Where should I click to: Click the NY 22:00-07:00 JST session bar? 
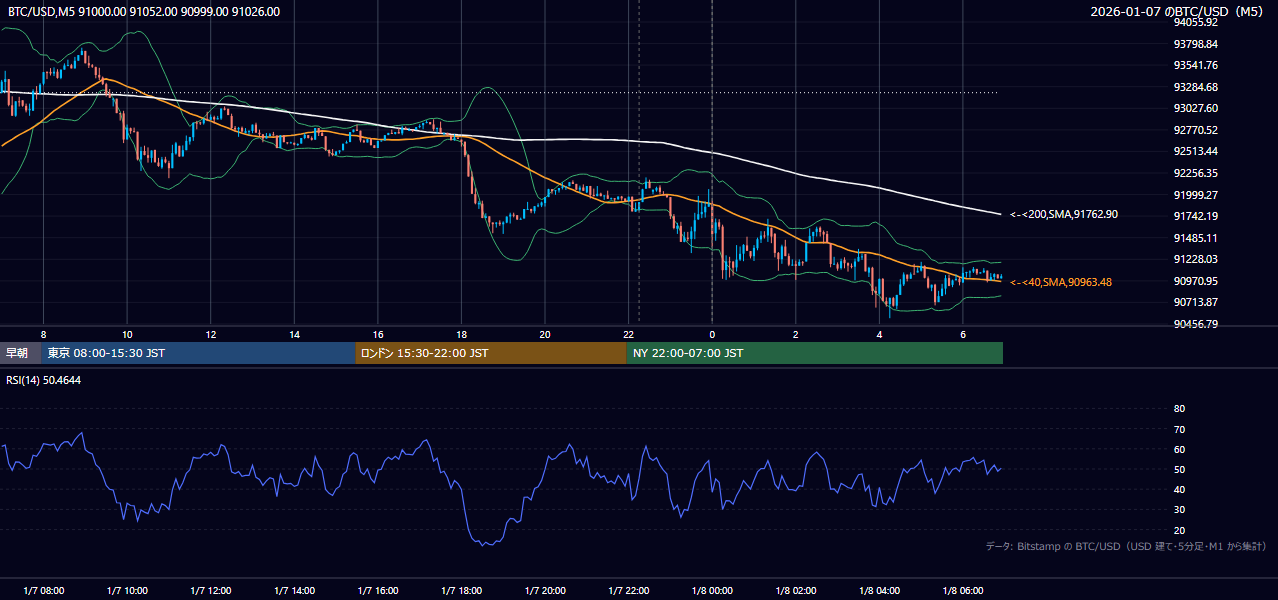click(815, 353)
